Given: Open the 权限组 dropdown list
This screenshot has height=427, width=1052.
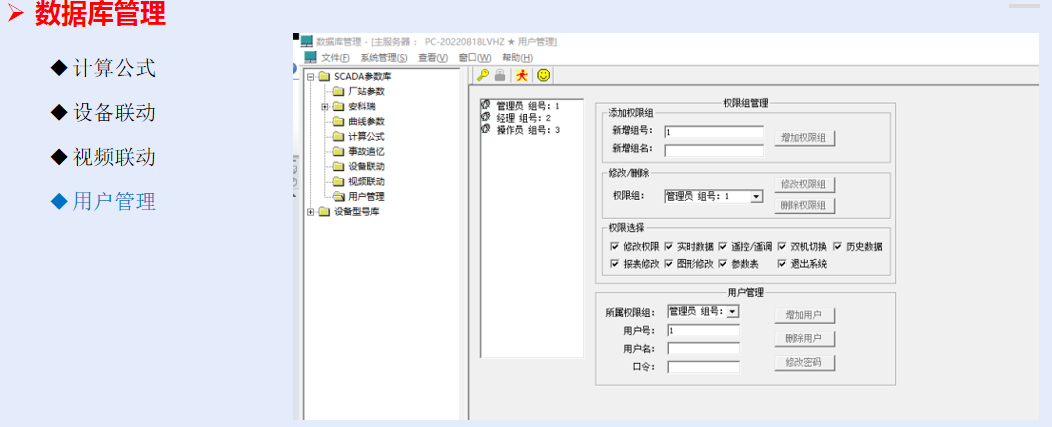Looking at the screenshot, I should (x=757, y=197).
